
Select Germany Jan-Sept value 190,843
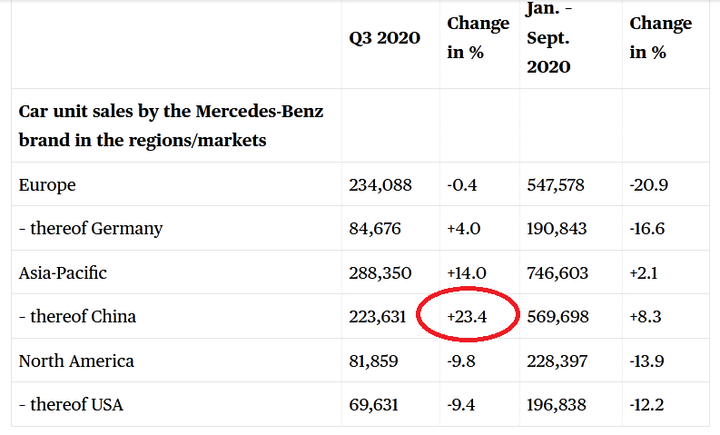point(557,228)
